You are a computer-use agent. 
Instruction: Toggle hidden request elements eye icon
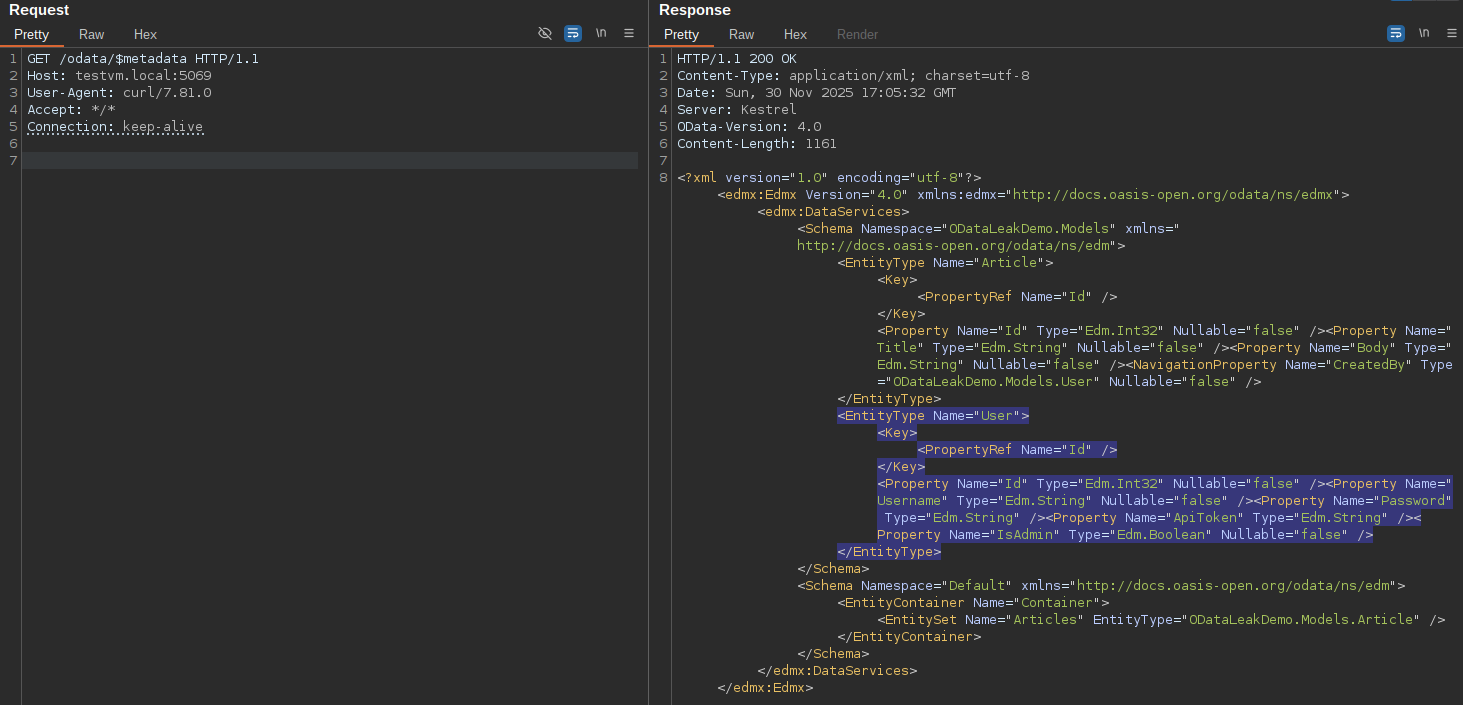pyautogui.click(x=545, y=33)
